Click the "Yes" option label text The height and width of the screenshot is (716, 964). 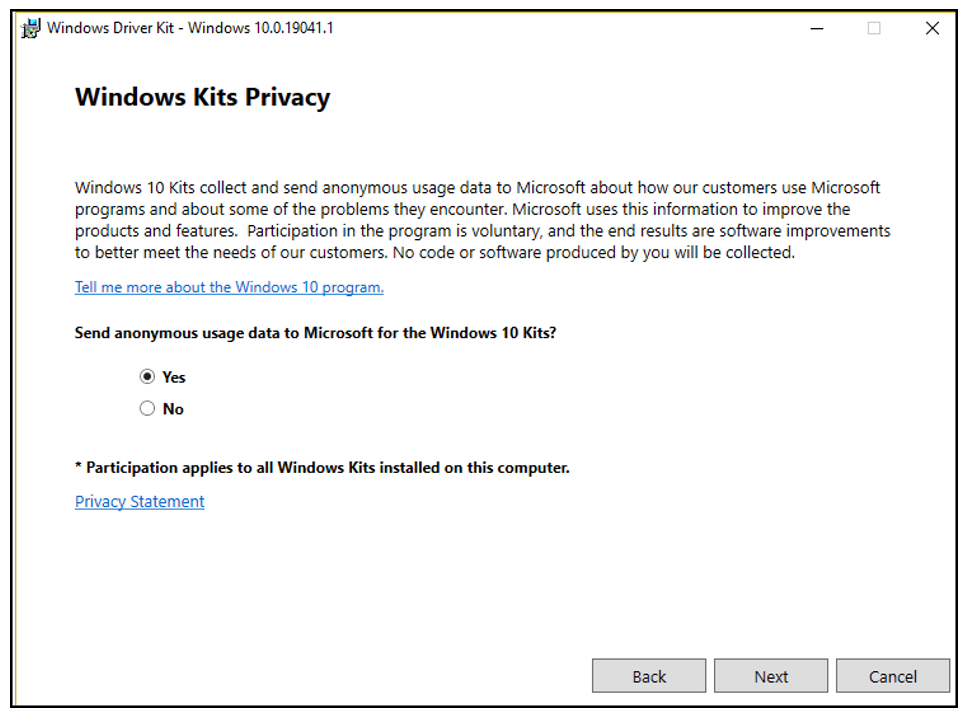click(x=174, y=377)
